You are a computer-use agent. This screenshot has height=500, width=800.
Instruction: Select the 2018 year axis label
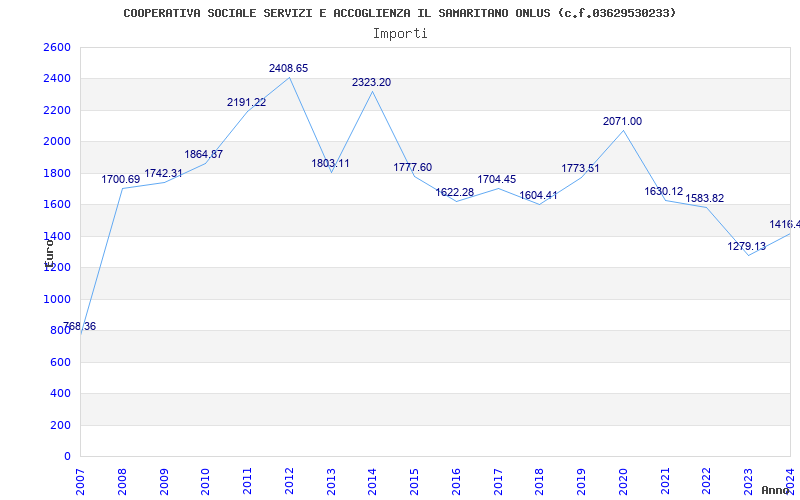point(540,481)
